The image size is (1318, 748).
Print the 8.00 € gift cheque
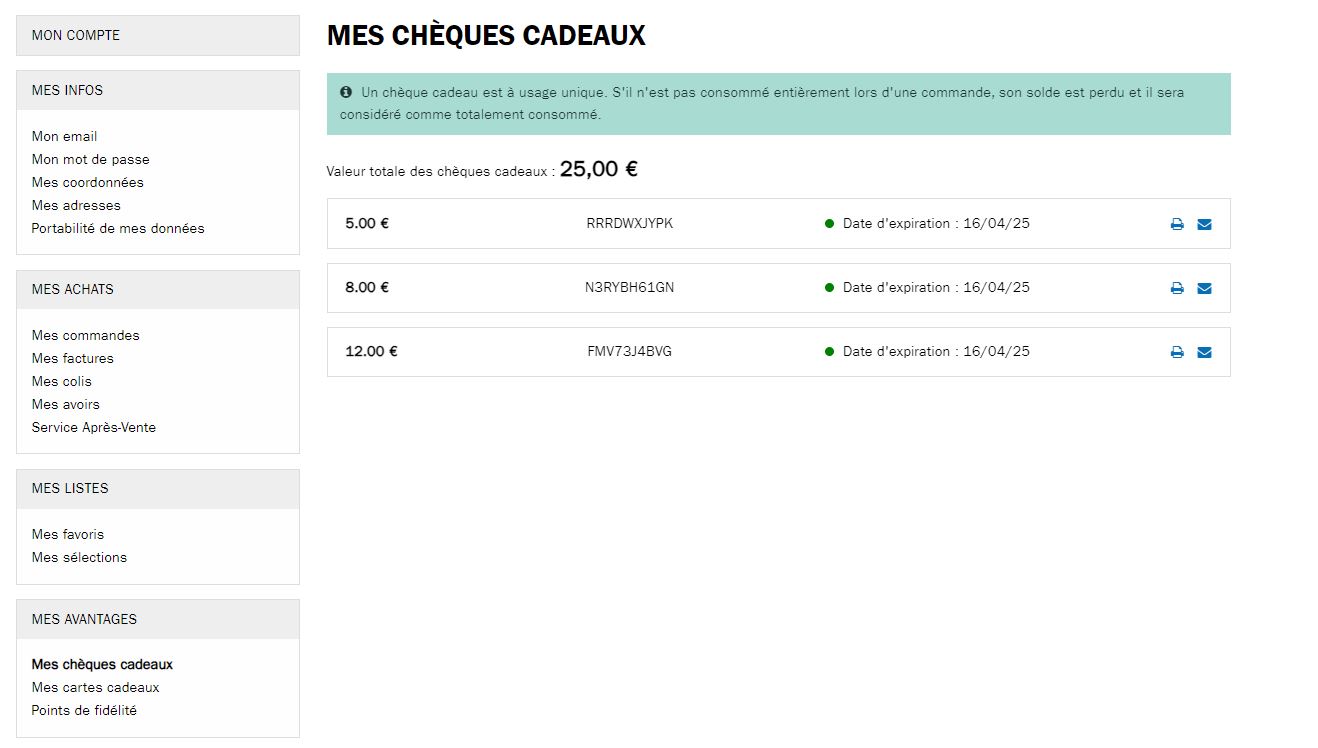tap(1177, 288)
